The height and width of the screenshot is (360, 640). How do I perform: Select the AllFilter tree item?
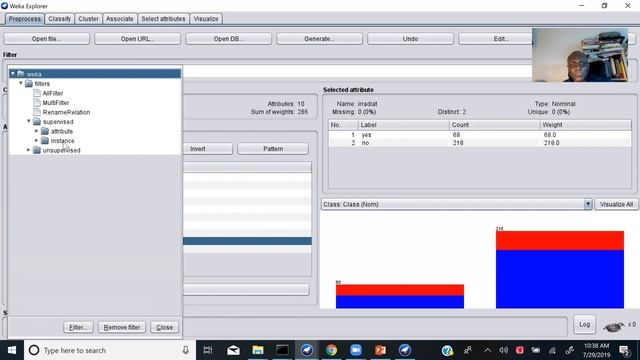tap(53, 93)
